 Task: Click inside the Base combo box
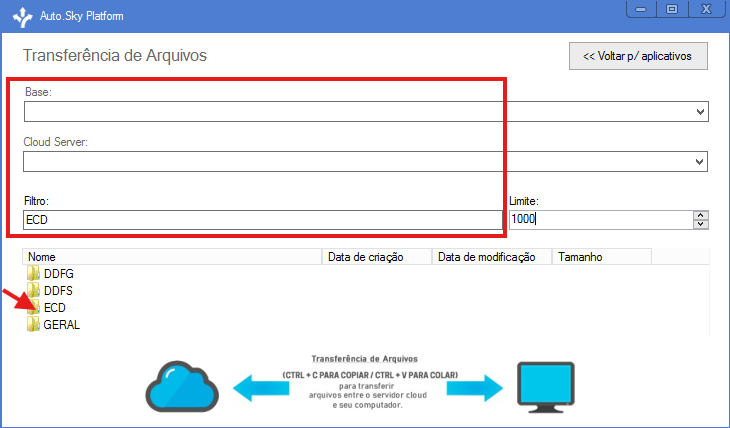(366, 112)
